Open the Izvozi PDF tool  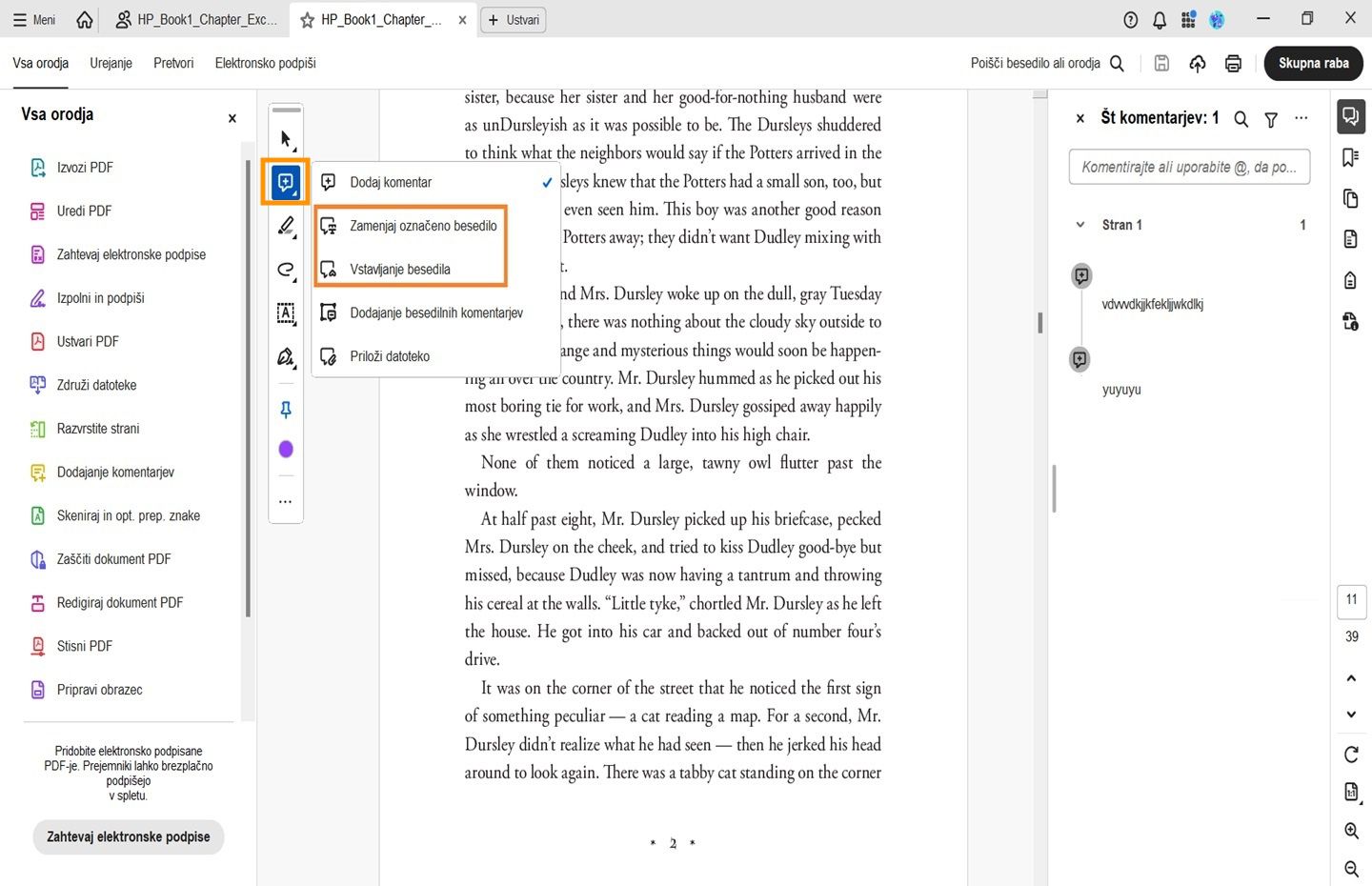71,167
